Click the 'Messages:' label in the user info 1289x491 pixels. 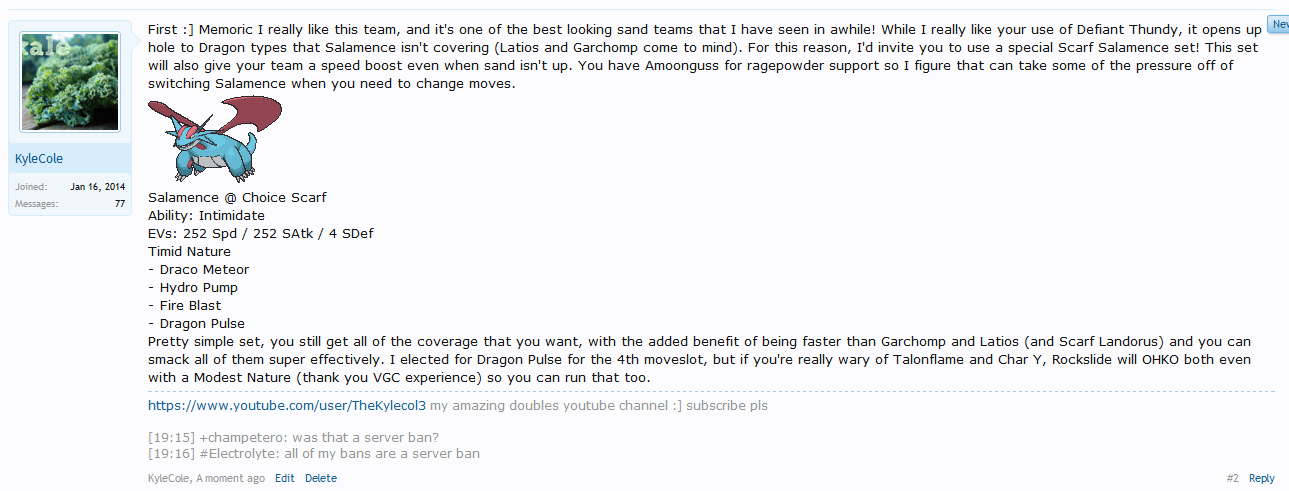(x=36, y=204)
